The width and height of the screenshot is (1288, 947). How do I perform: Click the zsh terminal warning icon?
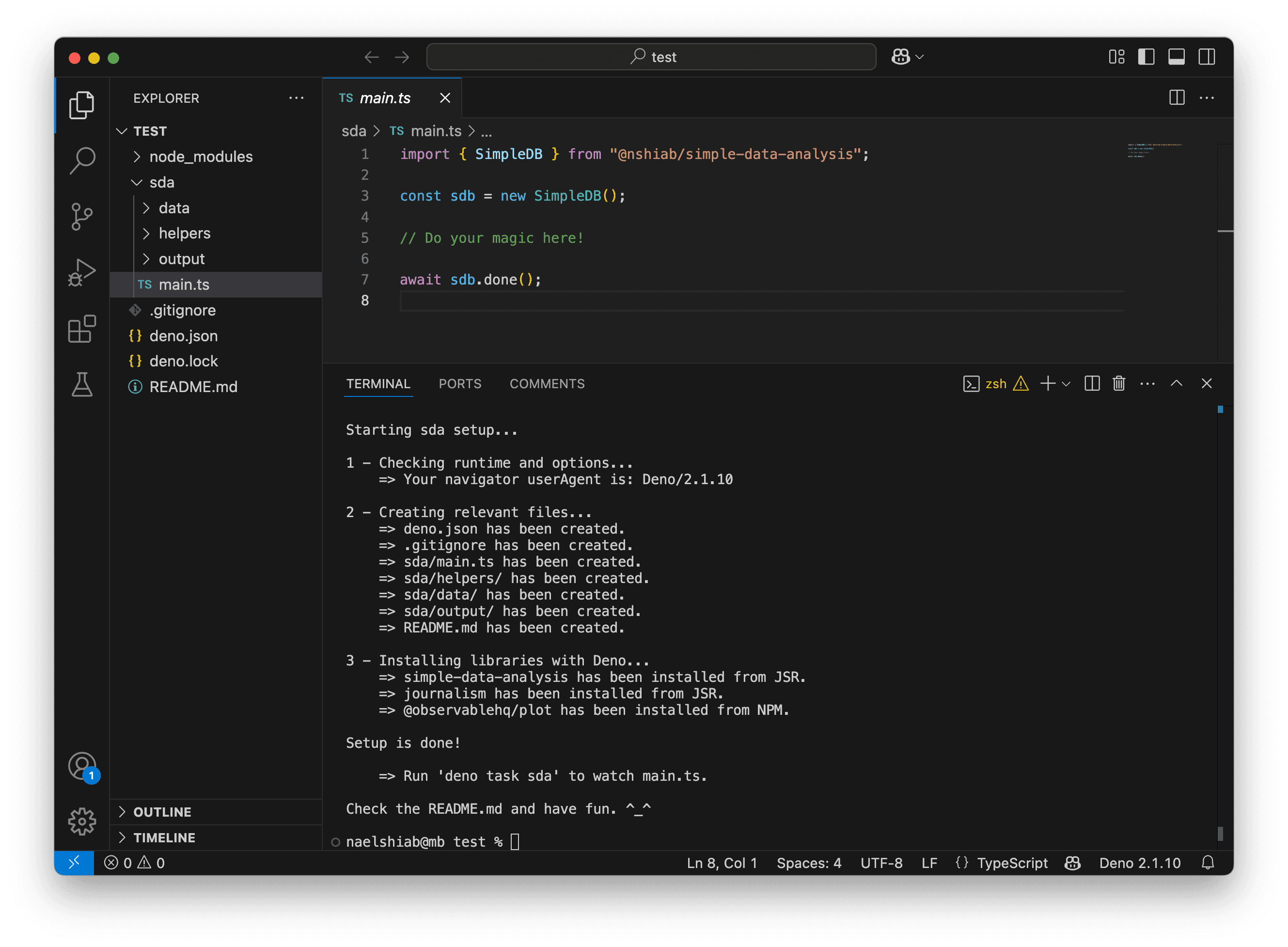click(1021, 383)
